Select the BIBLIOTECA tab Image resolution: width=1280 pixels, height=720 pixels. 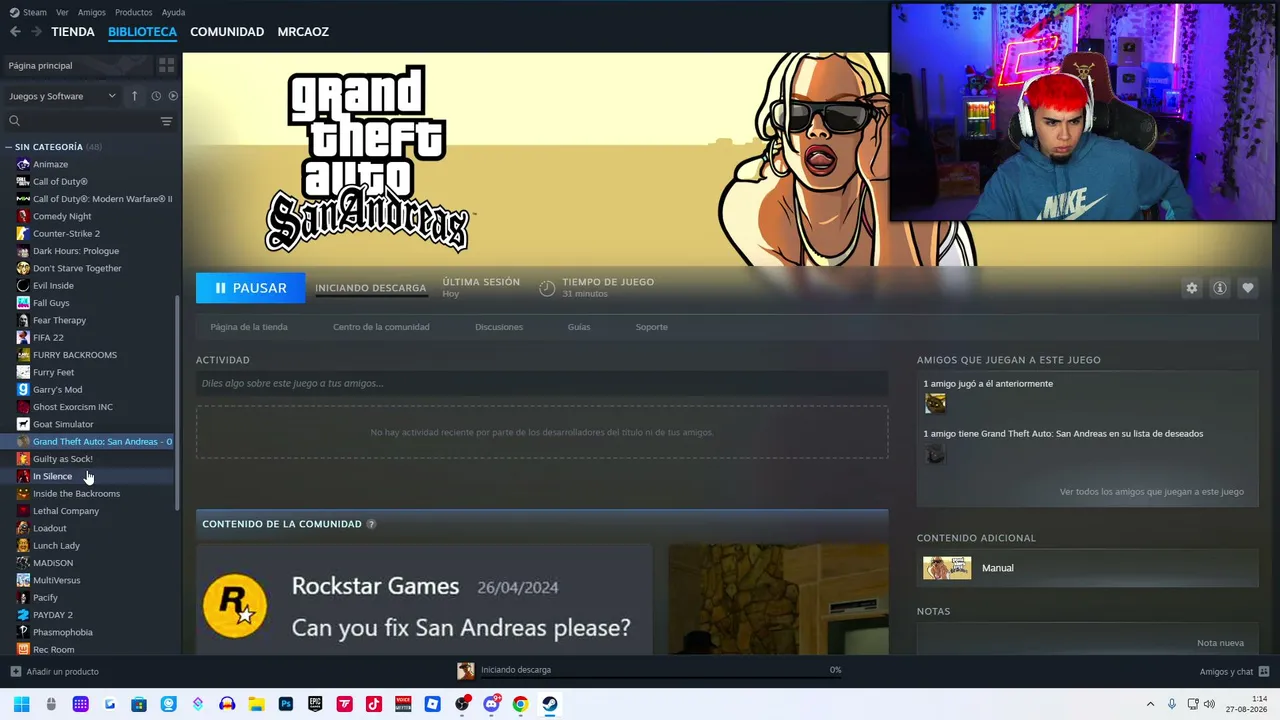point(142,32)
